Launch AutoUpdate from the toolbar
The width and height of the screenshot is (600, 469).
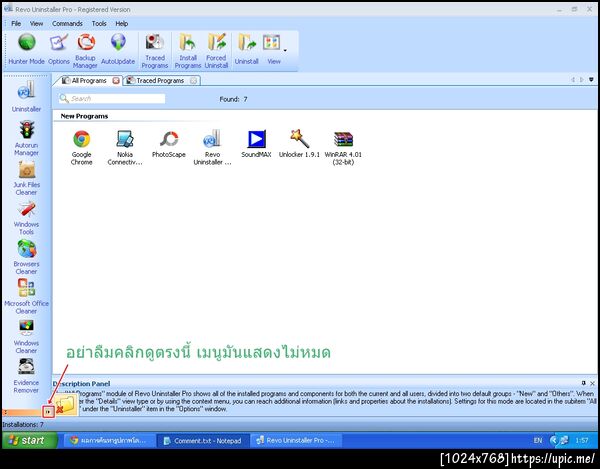point(118,49)
